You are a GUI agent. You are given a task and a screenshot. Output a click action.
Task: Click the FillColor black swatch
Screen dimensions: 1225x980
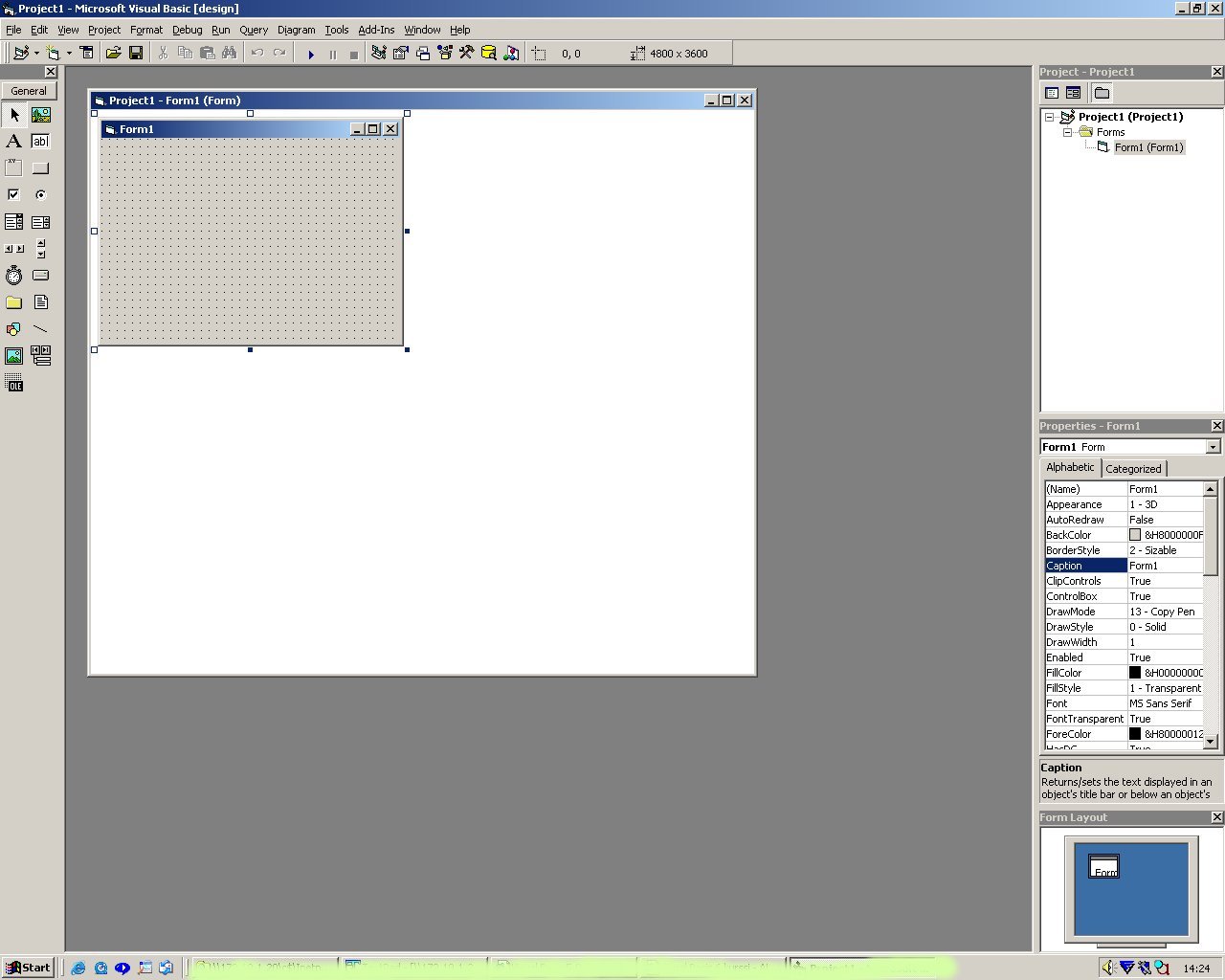[1135, 673]
